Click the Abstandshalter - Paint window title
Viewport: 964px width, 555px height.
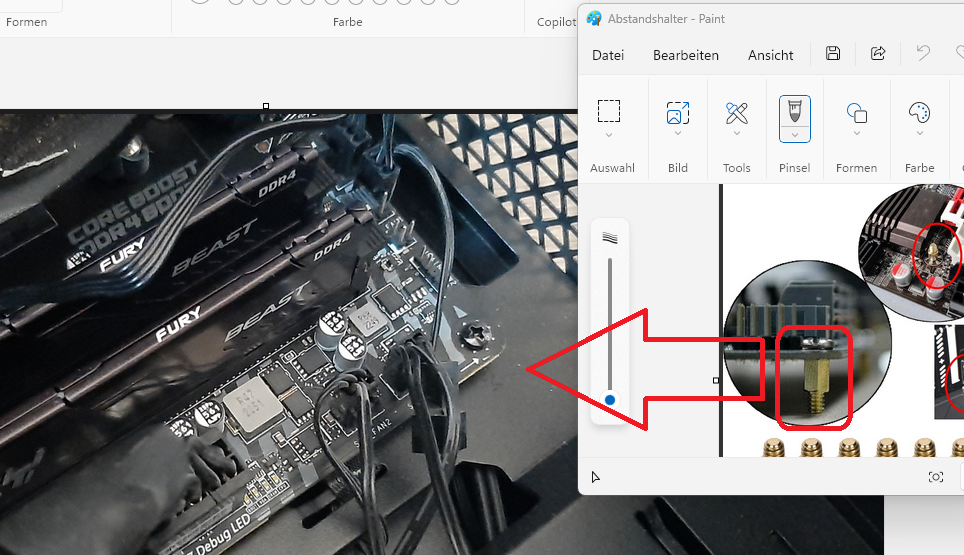pyautogui.click(x=666, y=19)
